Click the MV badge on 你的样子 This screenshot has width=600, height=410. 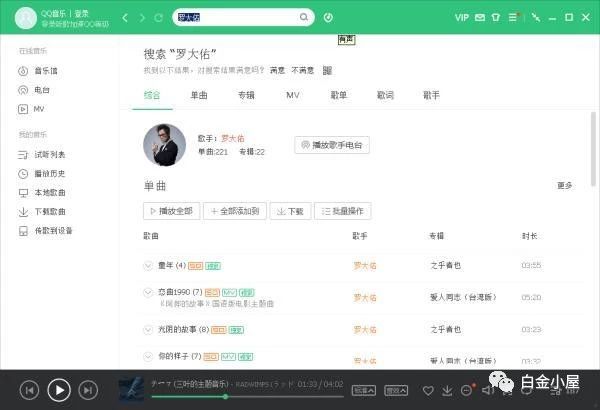coord(228,357)
